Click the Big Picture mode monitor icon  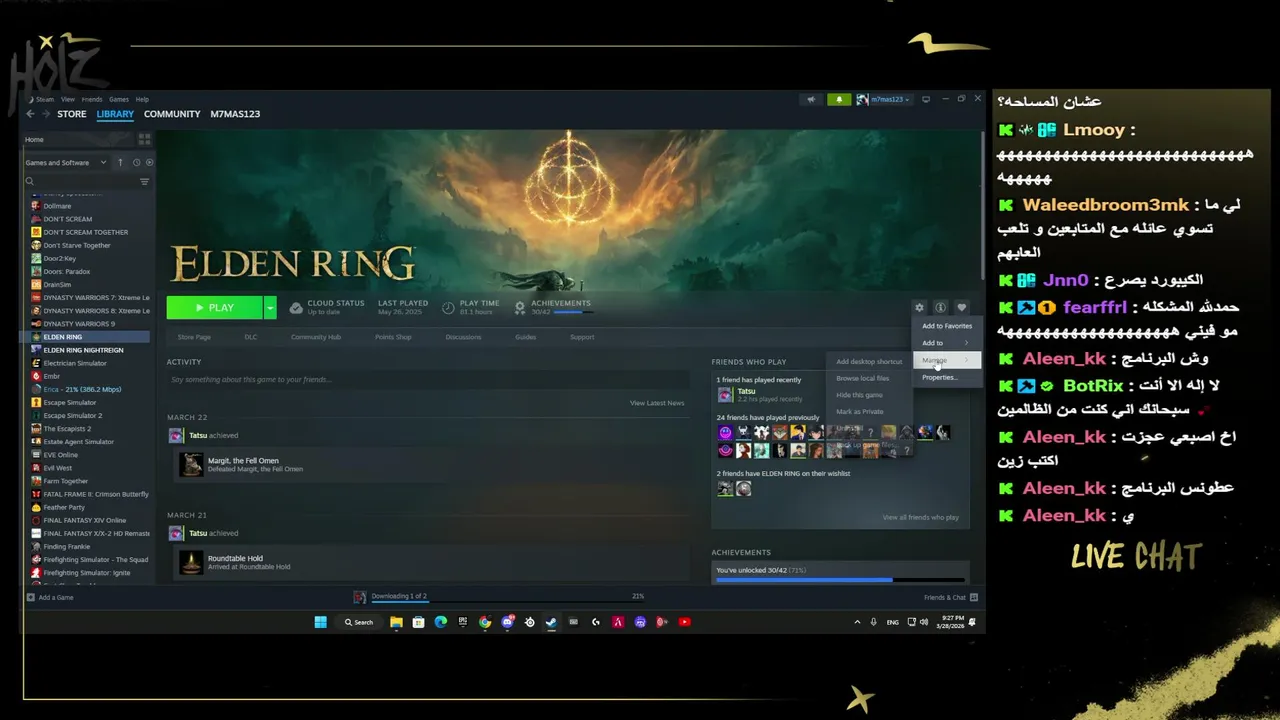click(x=926, y=99)
